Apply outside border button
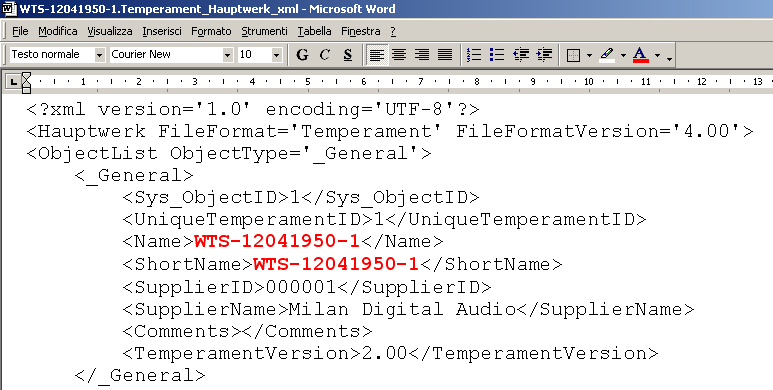 (x=573, y=55)
